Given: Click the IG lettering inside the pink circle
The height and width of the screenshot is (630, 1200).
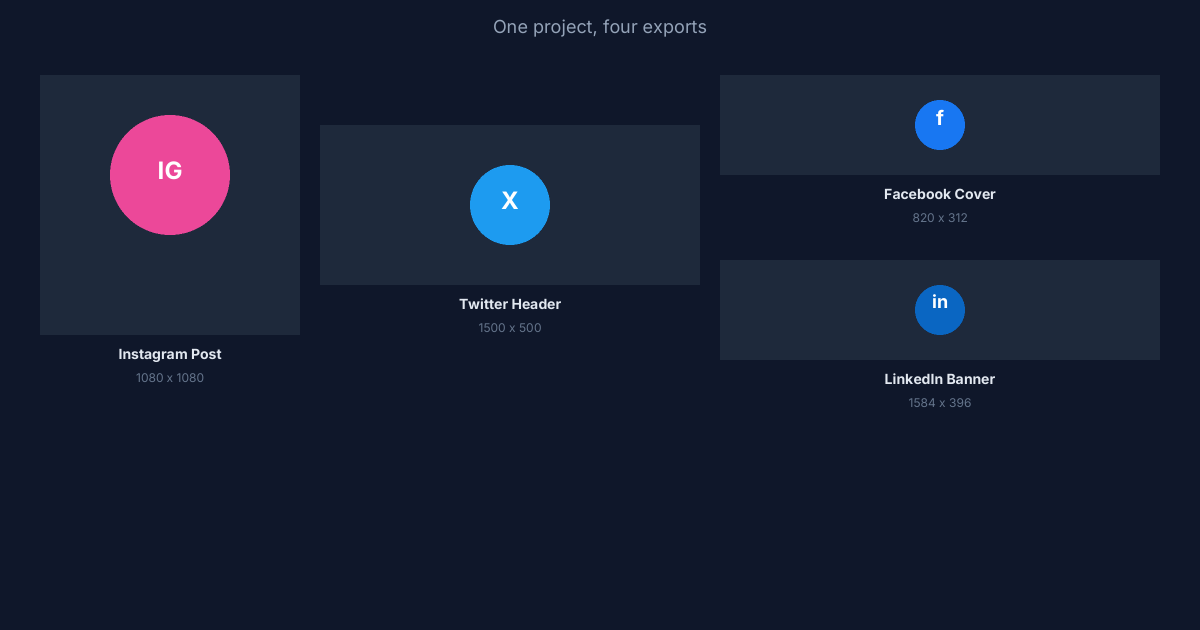Looking at the screenshot, I should (170, 173).
